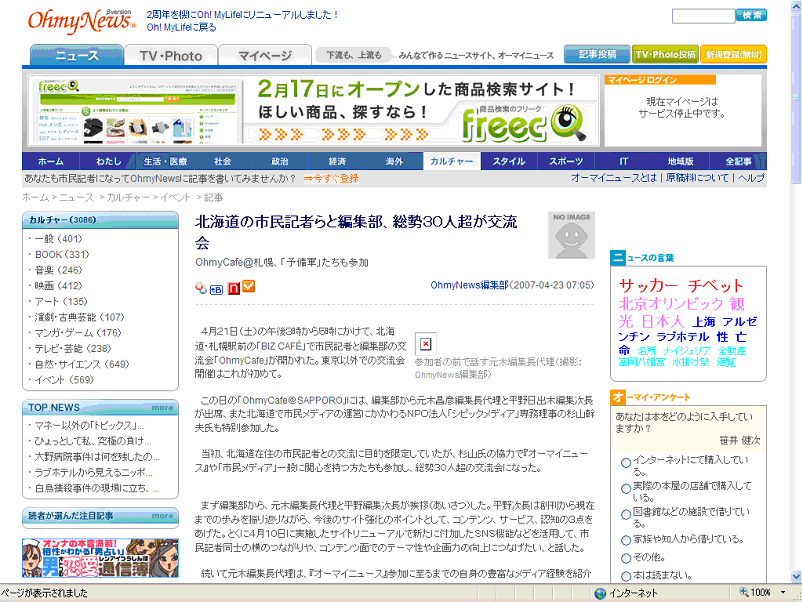Select radio option インターネットにて購入している

tap(626, 463)
